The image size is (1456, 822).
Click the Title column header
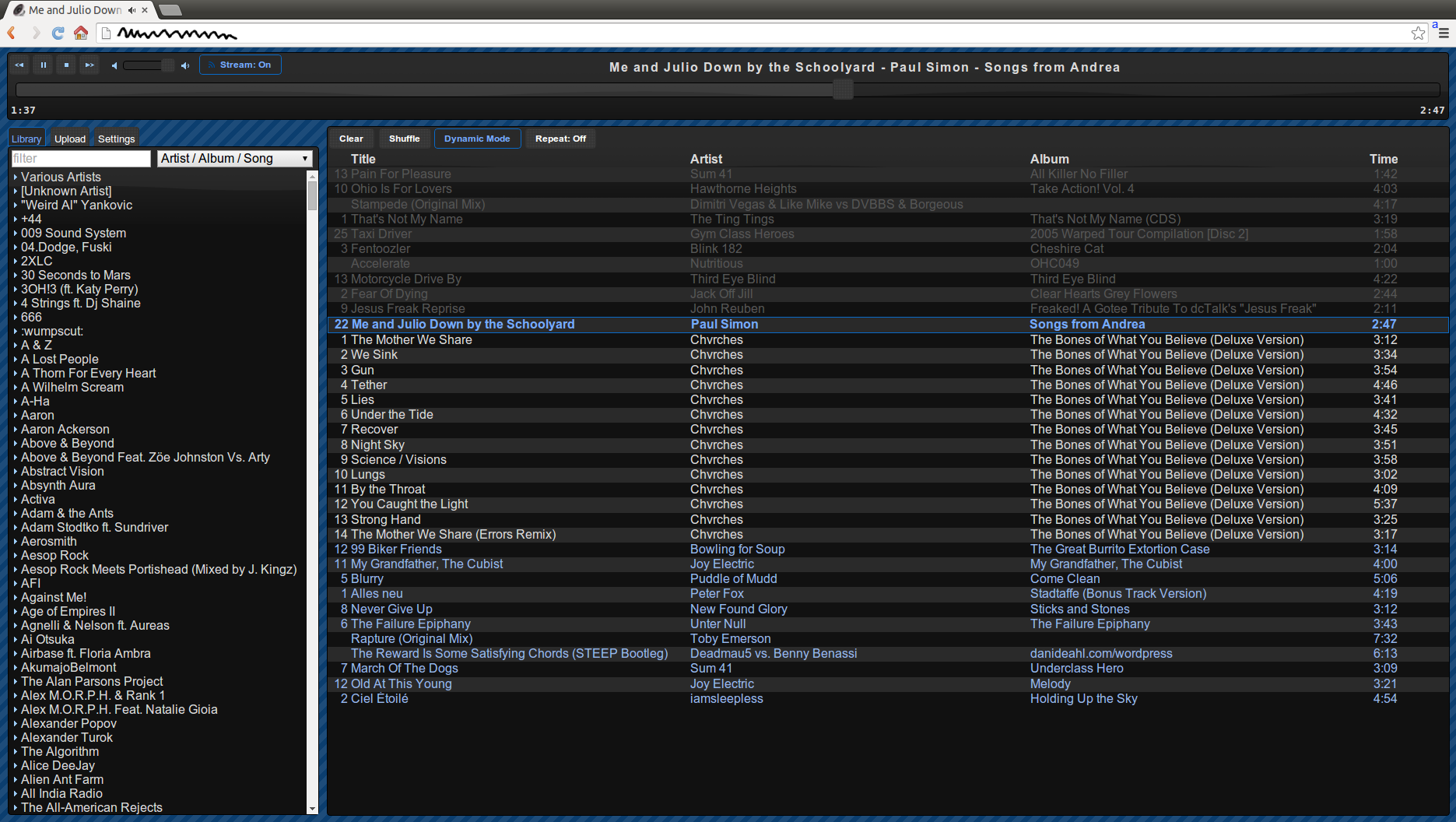tap(363, 159)
